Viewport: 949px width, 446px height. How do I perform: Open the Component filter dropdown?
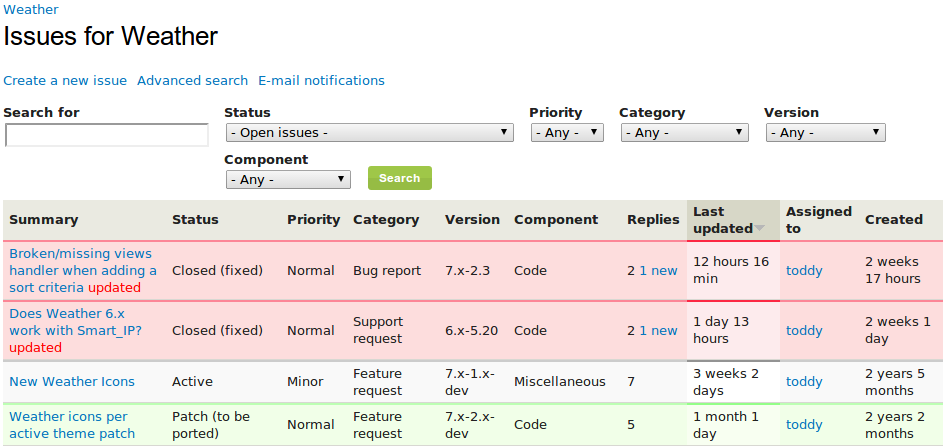[x=288, y=180]
